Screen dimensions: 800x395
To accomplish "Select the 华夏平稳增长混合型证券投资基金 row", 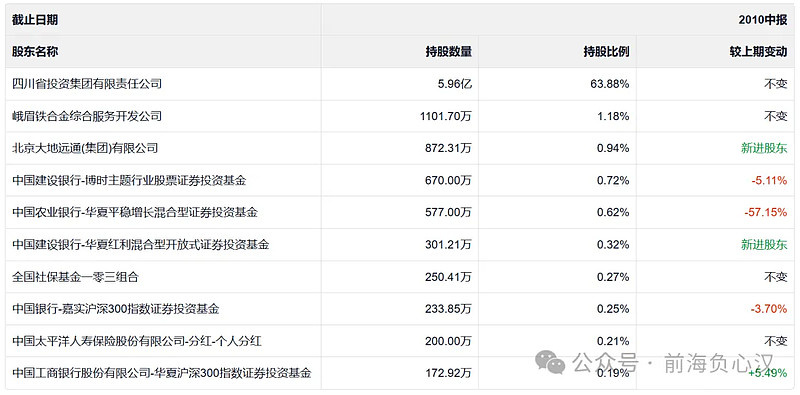I will click(400, 212).
